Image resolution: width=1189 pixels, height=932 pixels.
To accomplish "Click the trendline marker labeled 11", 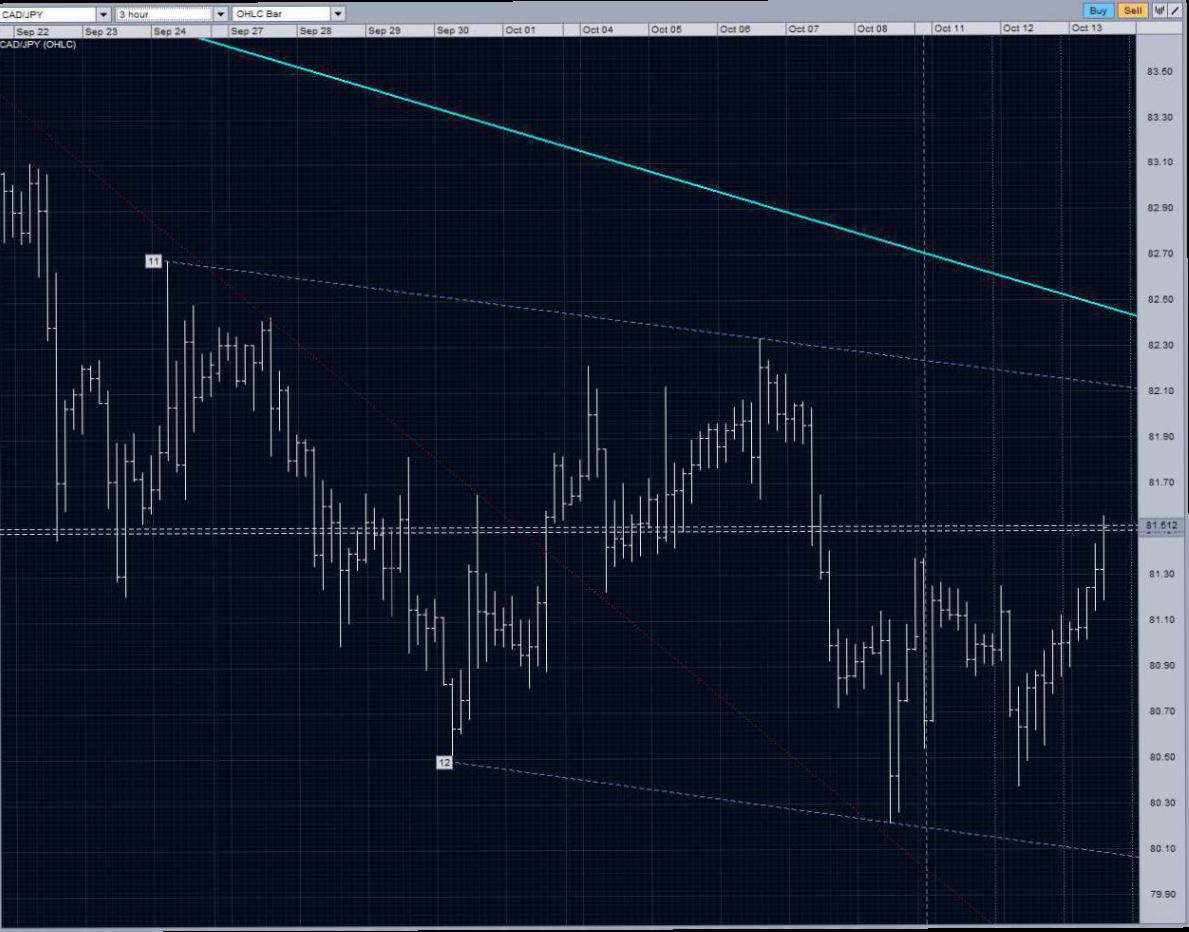I will (x=153, y=261).
